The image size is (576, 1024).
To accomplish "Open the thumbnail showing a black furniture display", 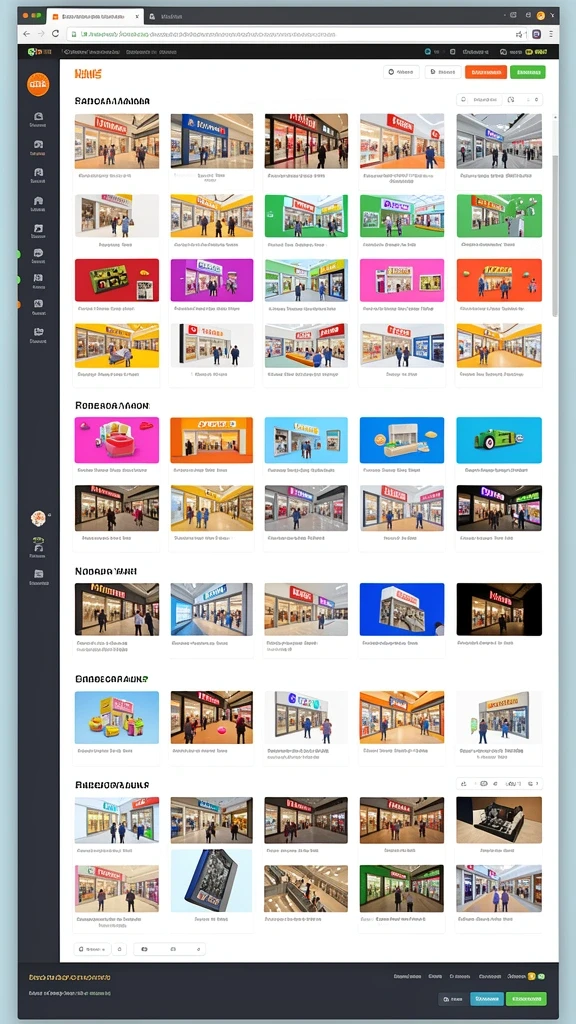I will coord(499,820).
